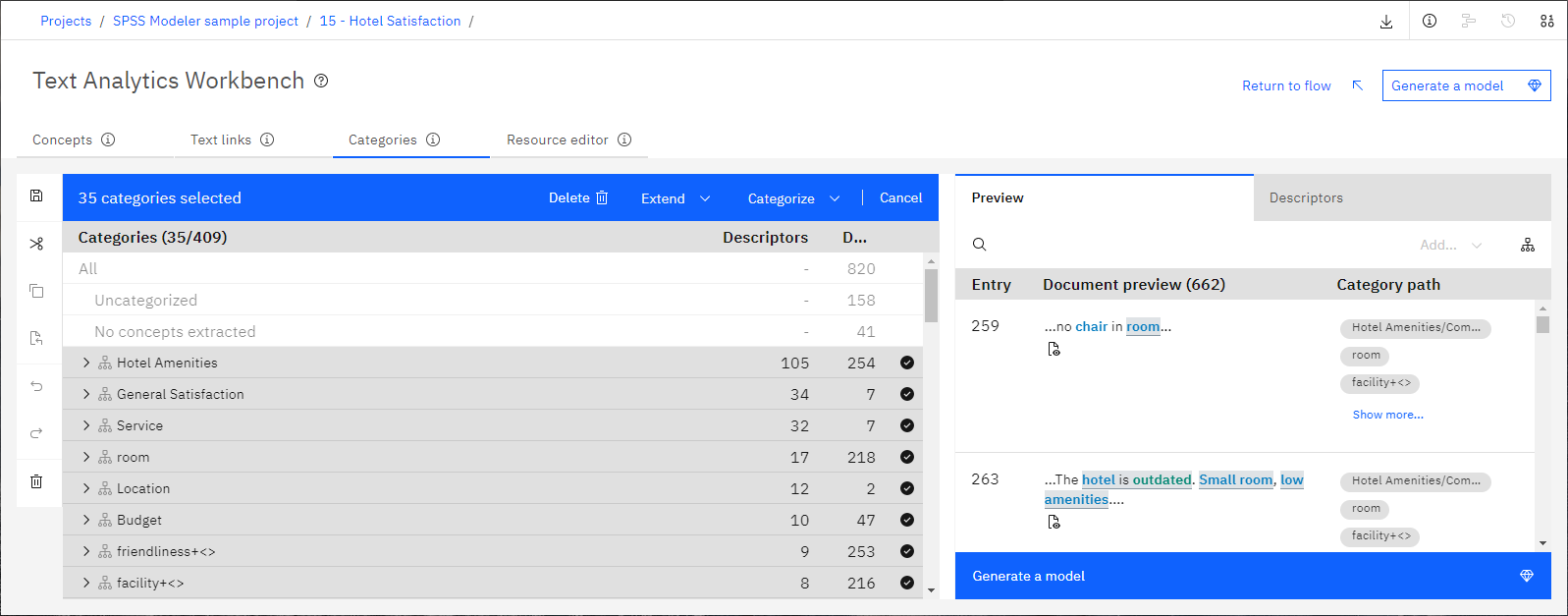The height and width of the screenshot is (616, 1568).
Task: Uncheck the Location category row
Action: point(907,488)
